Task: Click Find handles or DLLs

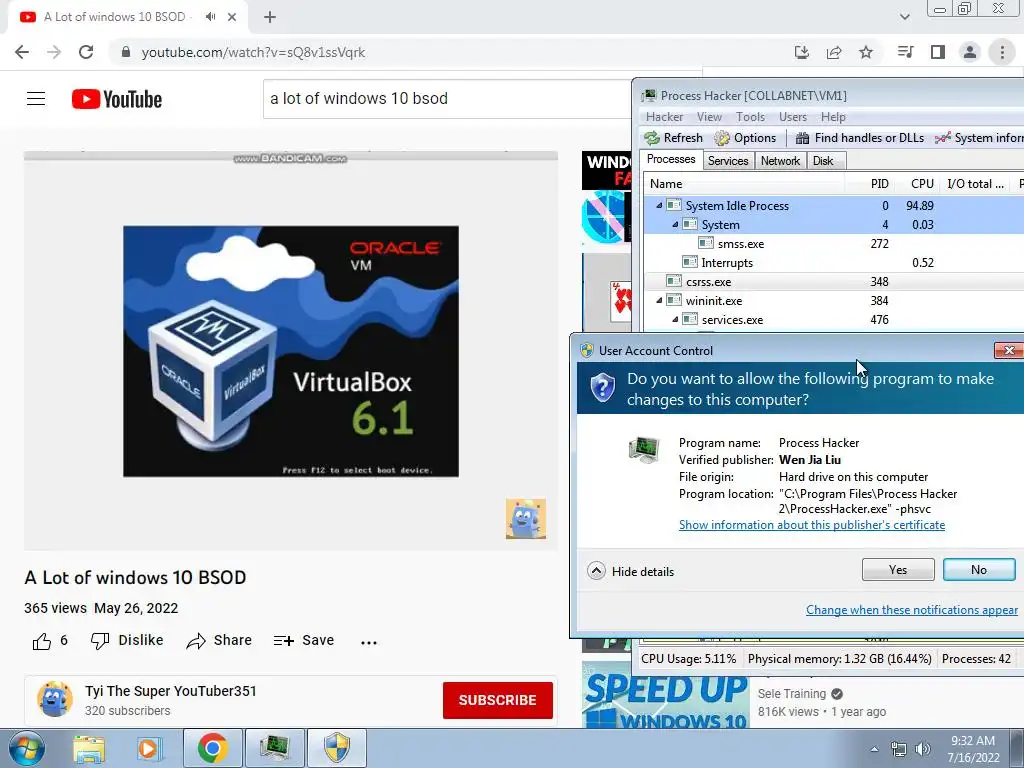Action: coord(859,138)
